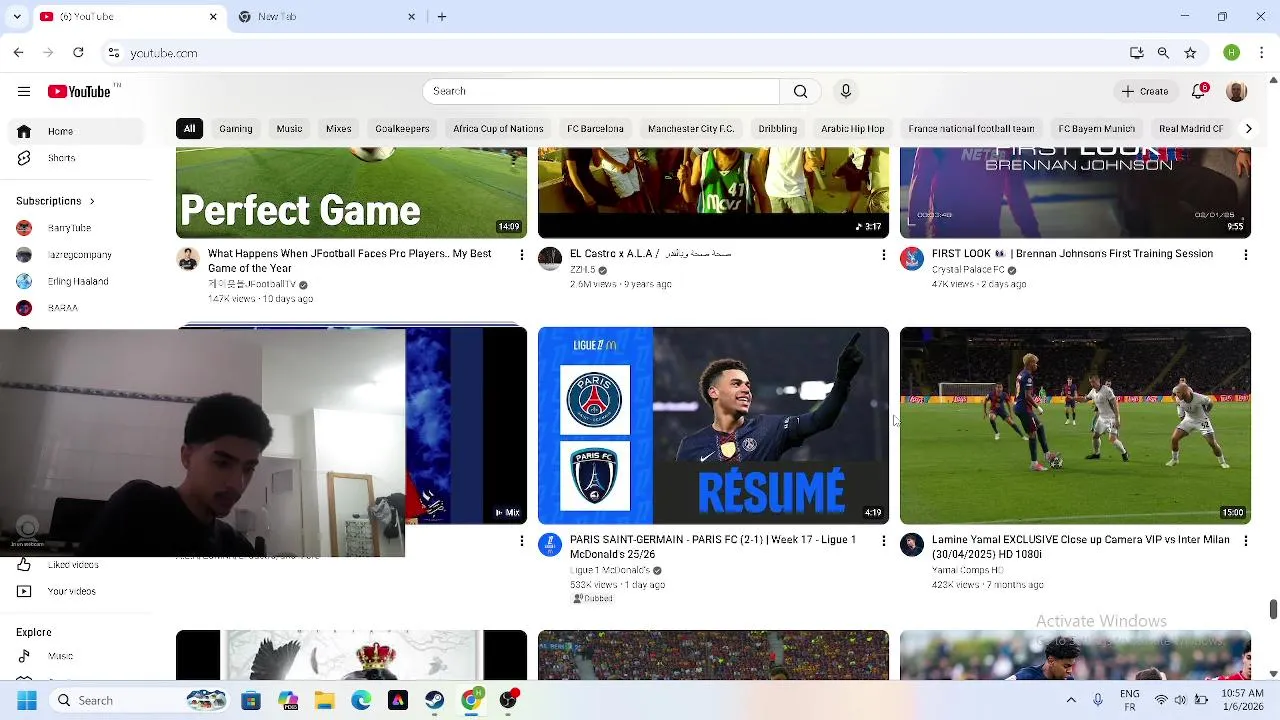Select the Music filter chip

[289, 128]
